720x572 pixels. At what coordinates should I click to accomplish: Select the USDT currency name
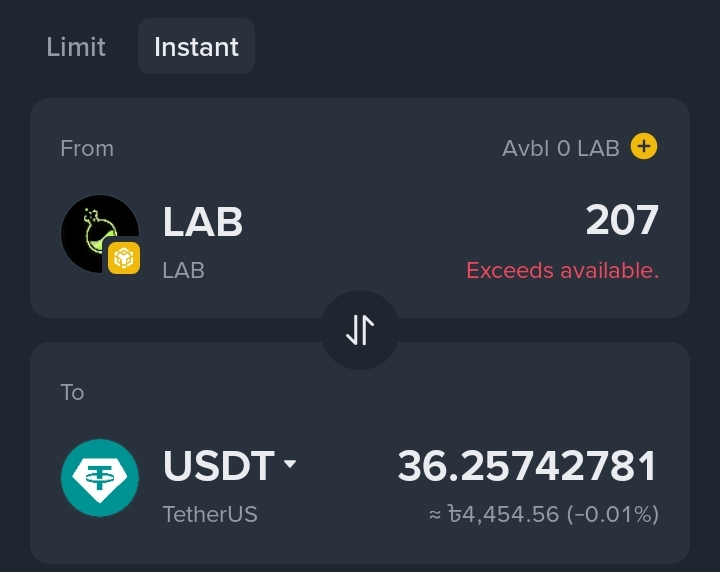pyautogui.click(x=218, y=466)
